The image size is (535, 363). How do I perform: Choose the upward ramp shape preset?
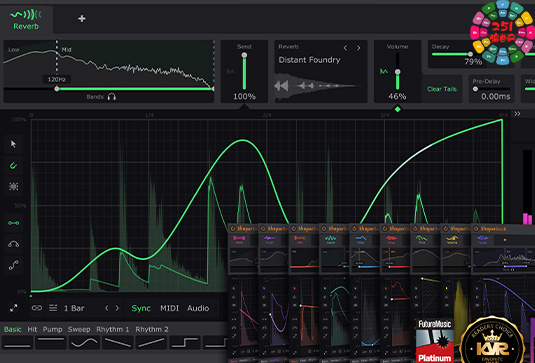coord(151,342)
